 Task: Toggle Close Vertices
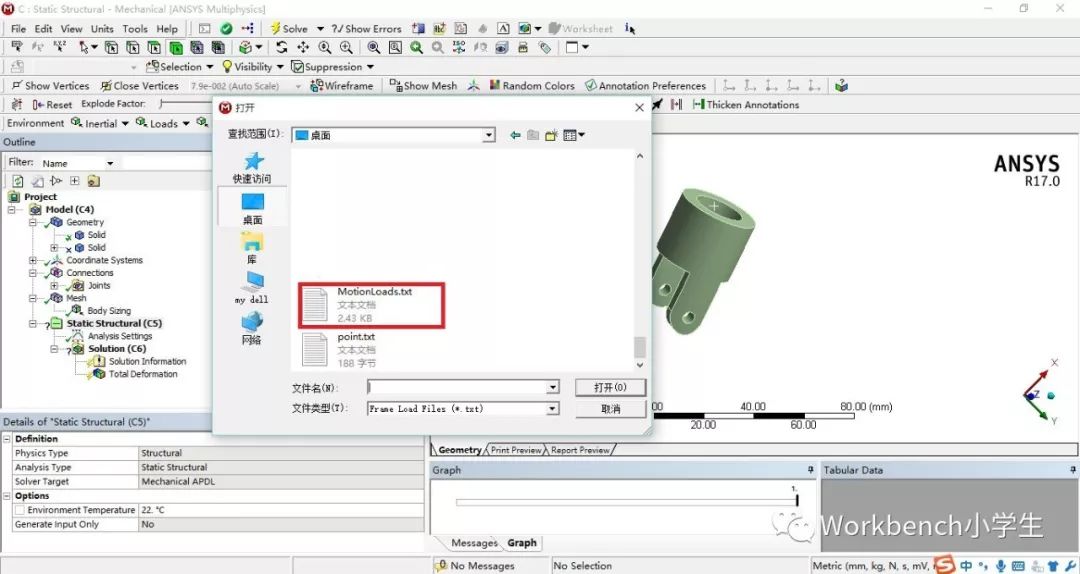140,85
